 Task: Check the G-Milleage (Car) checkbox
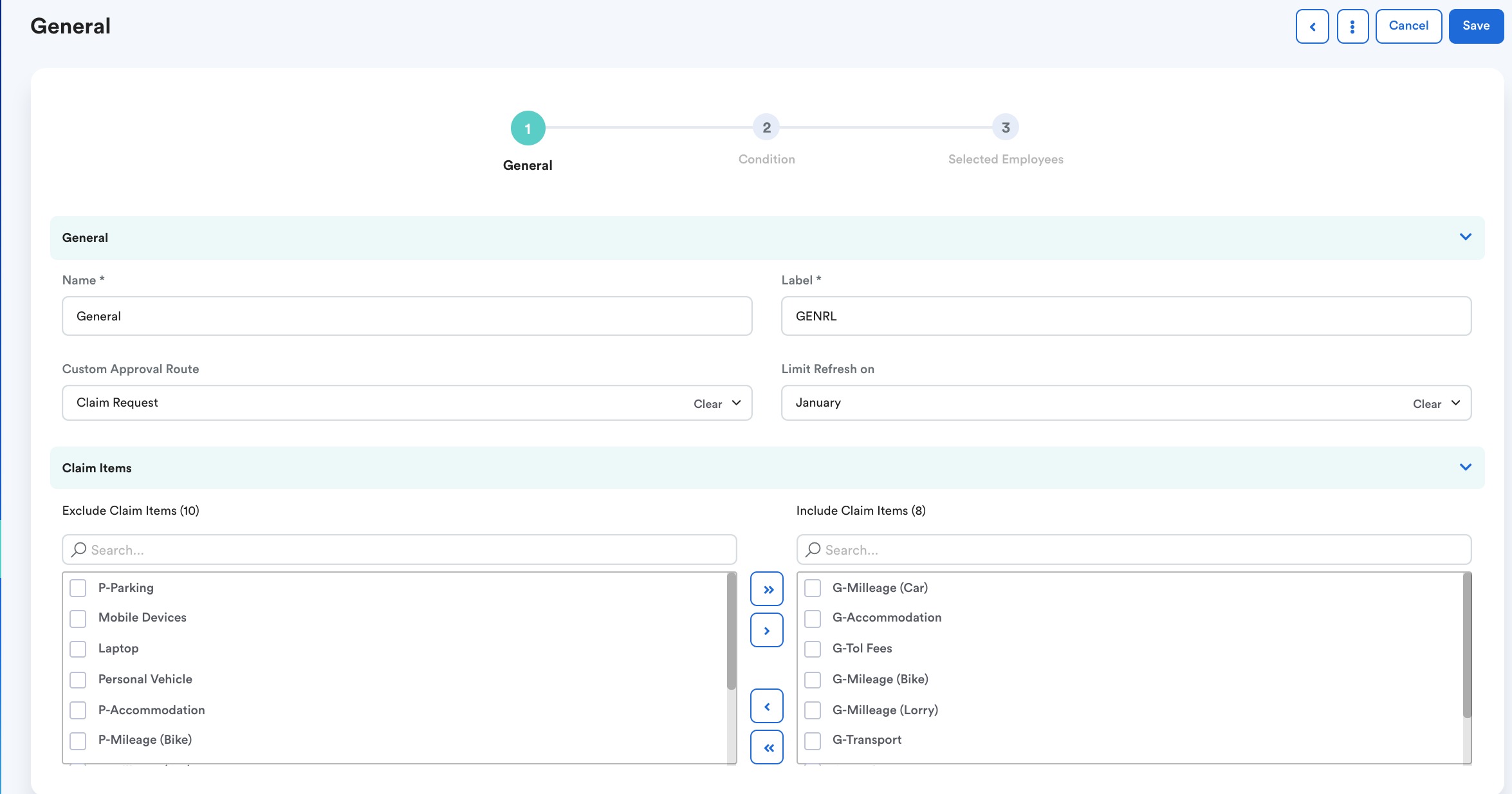click(813, 588)
